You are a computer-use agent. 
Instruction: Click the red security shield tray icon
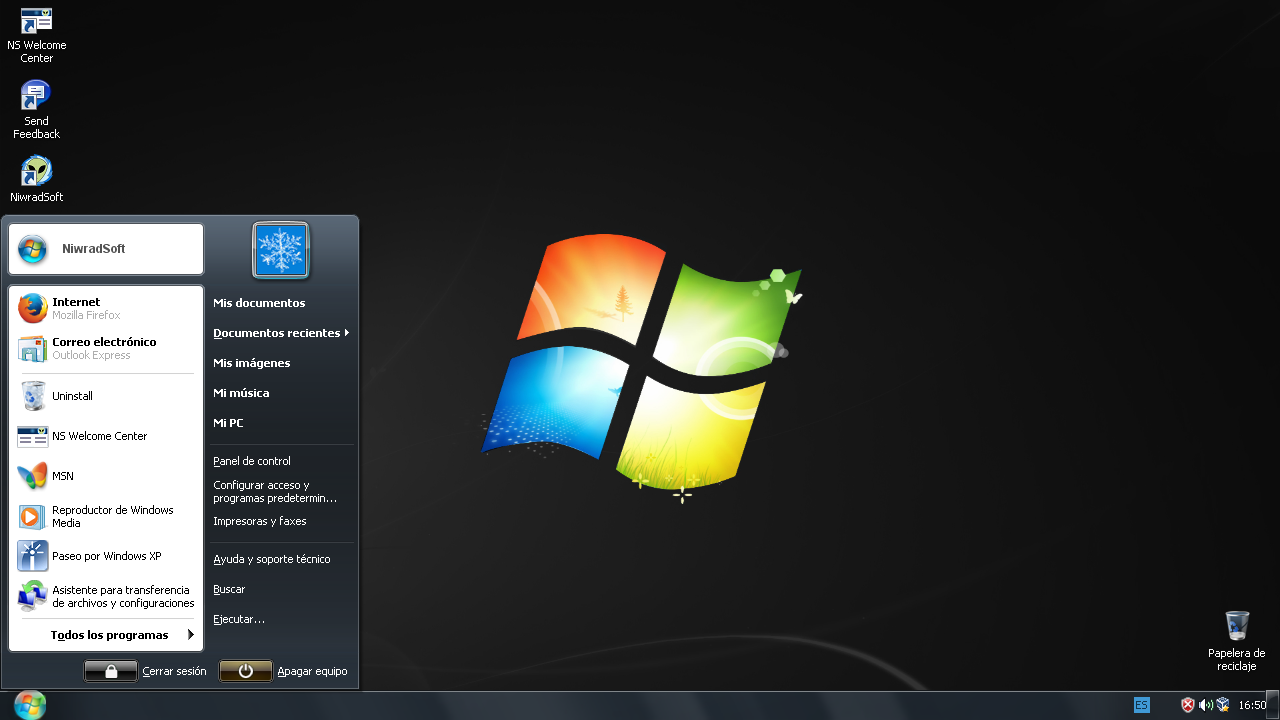1188,705
